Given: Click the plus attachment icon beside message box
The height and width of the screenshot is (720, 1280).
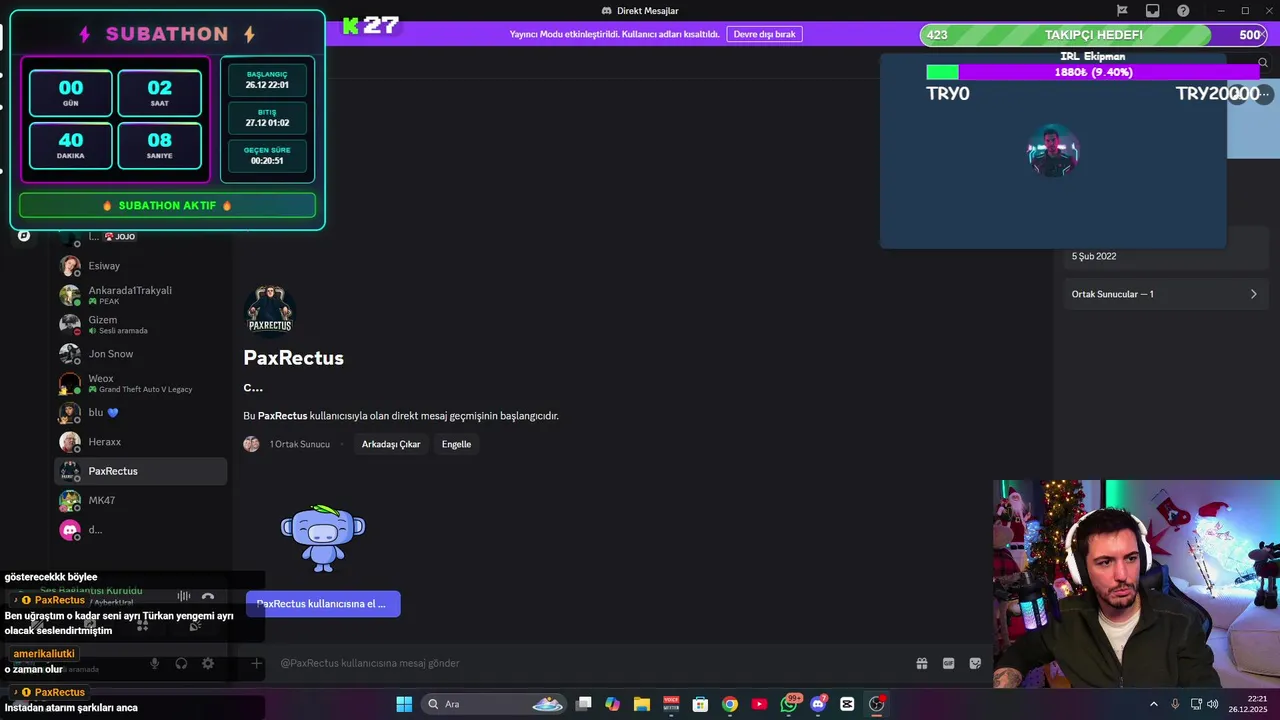Looking at the screenshot, I should pyautogui.click(x=256, y=663).
